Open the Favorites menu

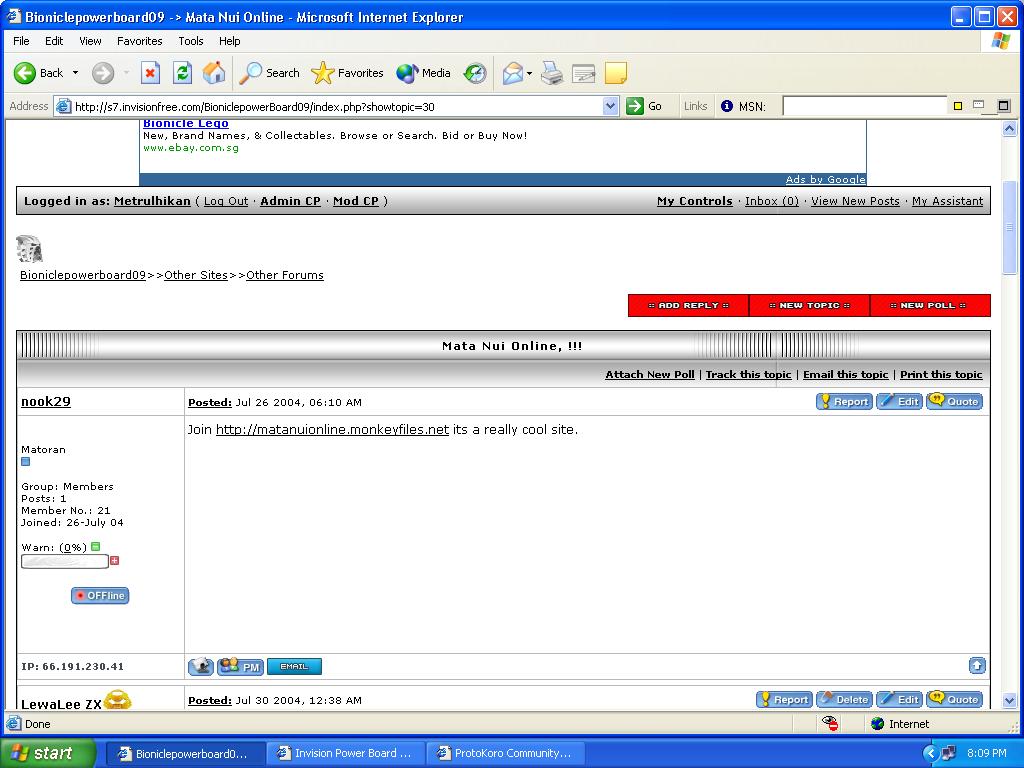139,41
